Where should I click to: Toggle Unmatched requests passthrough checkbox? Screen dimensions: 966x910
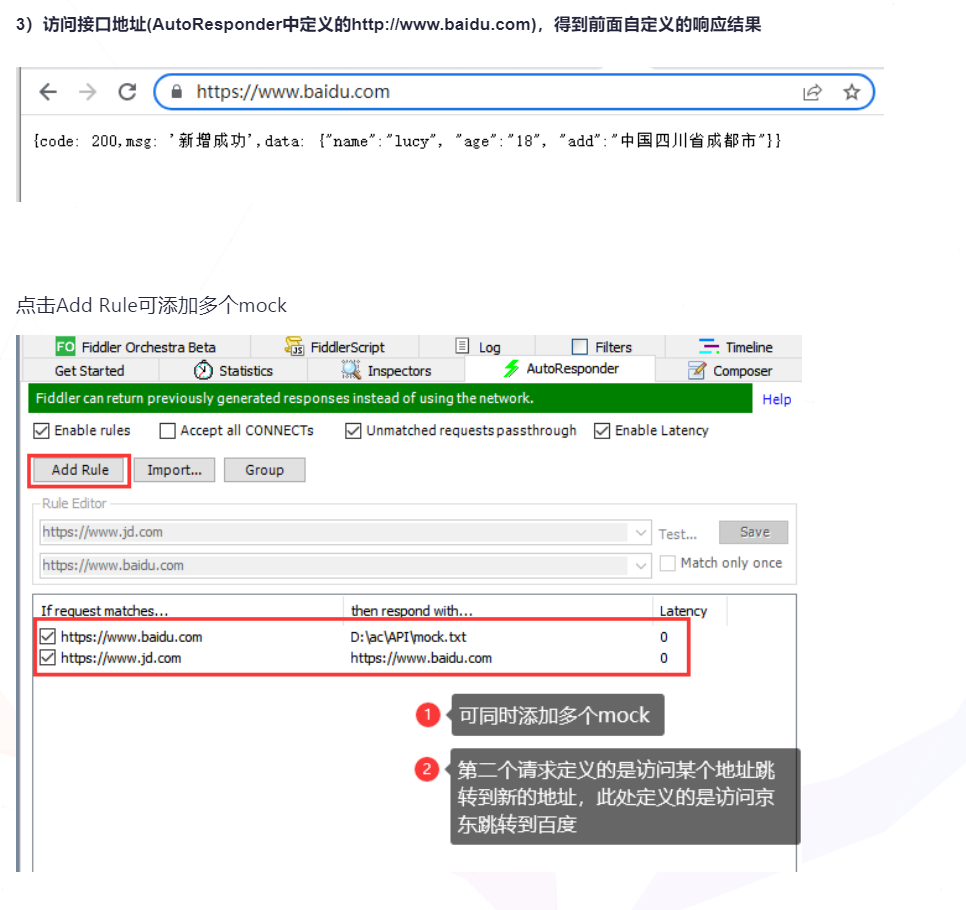[353, 431]
